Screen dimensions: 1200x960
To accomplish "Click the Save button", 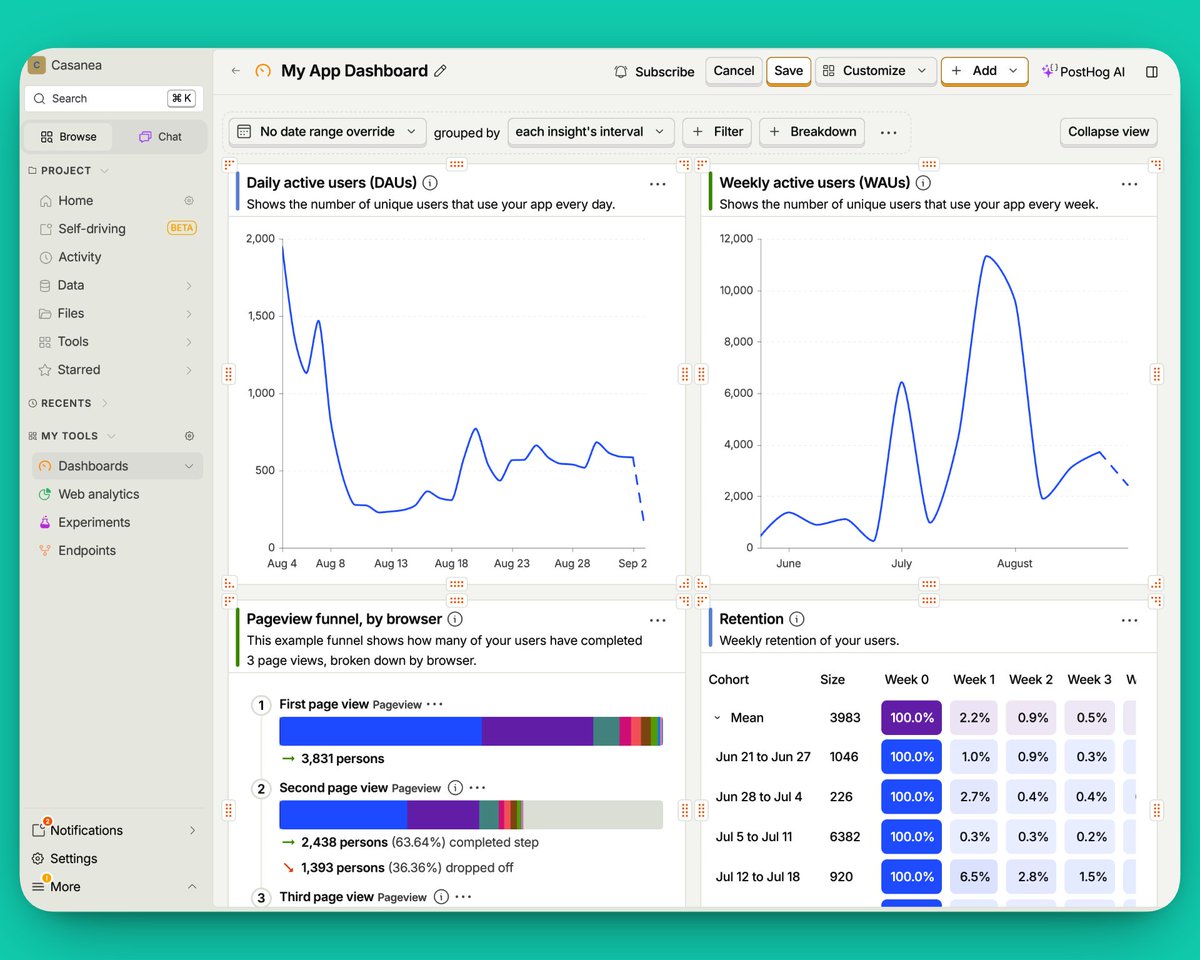I will (x=788, y=71).
